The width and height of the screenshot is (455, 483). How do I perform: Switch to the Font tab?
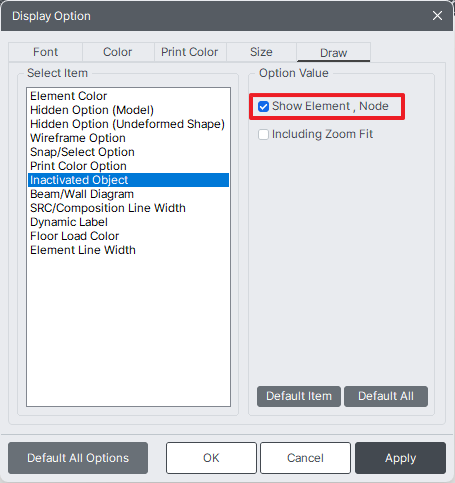tap(45, 52)
